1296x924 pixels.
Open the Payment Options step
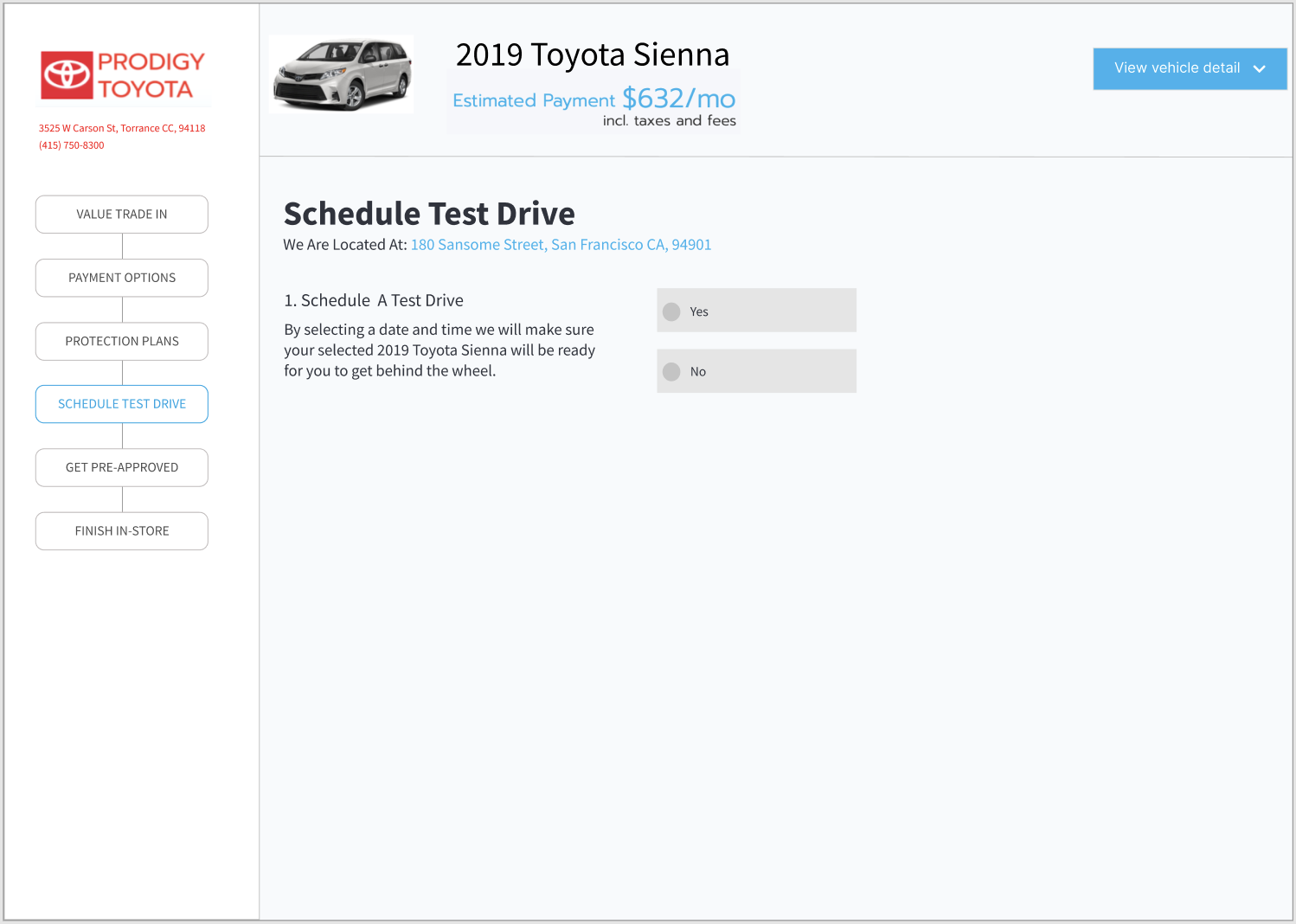(122, 278)
